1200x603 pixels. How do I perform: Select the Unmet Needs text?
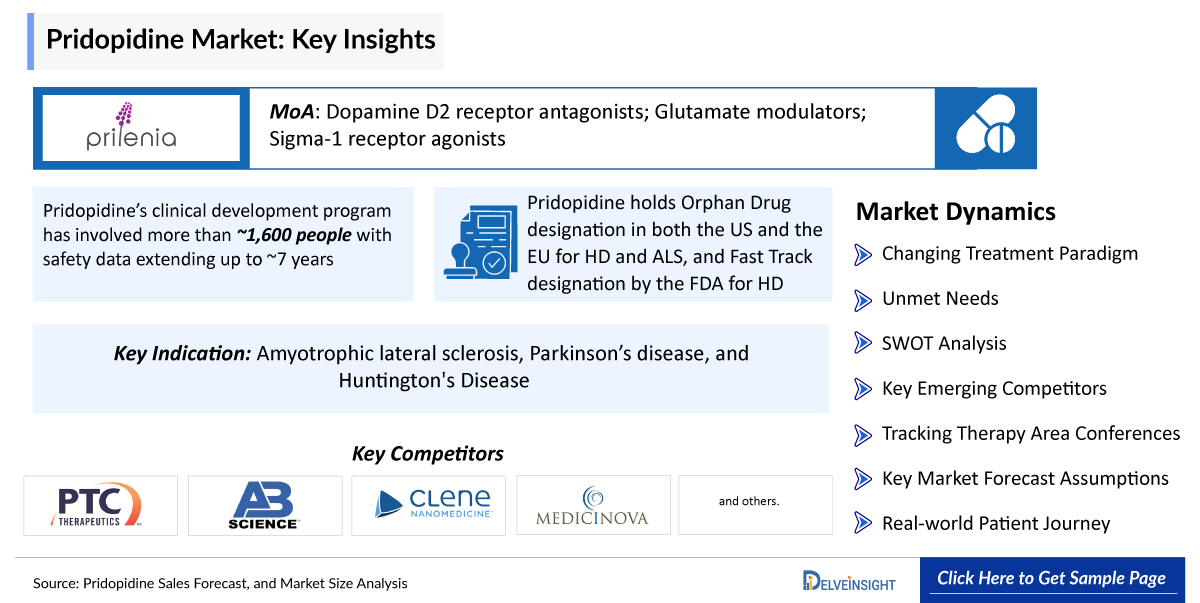[940, 299]
